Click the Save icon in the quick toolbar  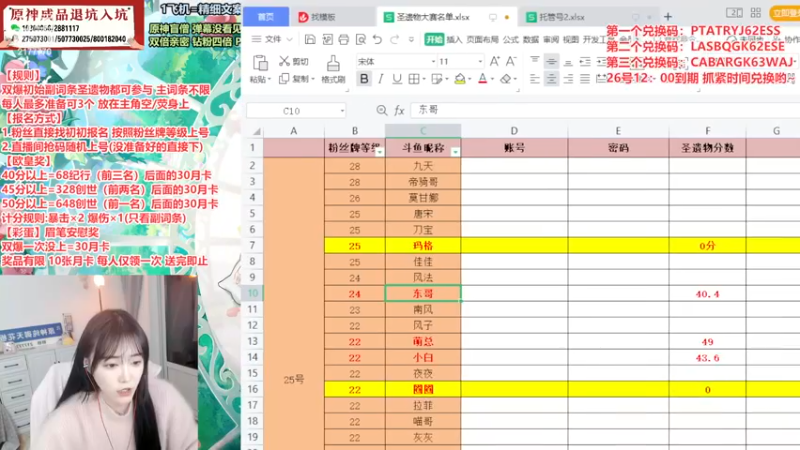[x=310, y=39]
